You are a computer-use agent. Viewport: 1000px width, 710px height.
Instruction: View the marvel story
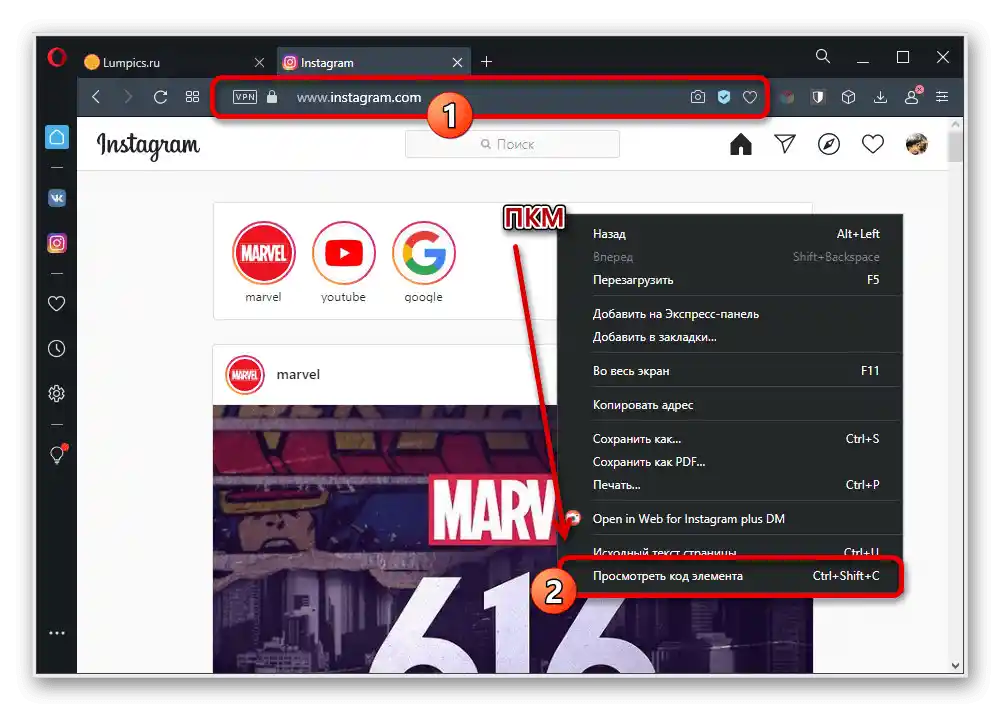[x=263, y=253]
